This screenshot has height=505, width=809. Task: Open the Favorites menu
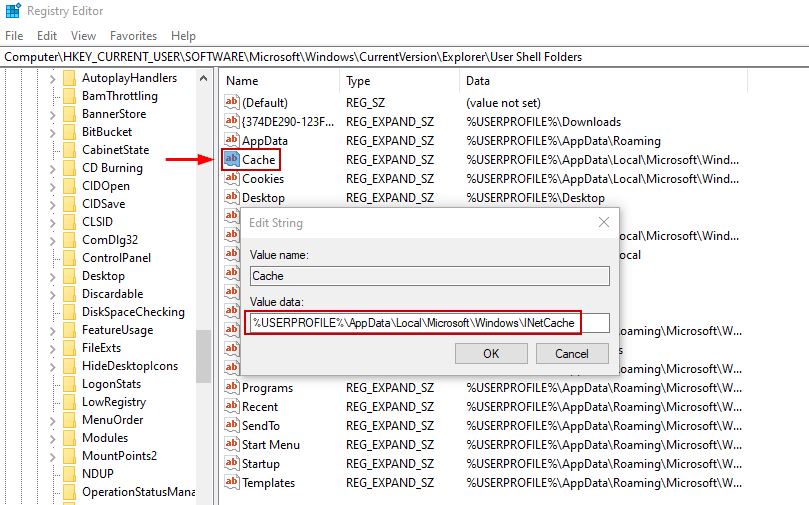click(133, 36)
